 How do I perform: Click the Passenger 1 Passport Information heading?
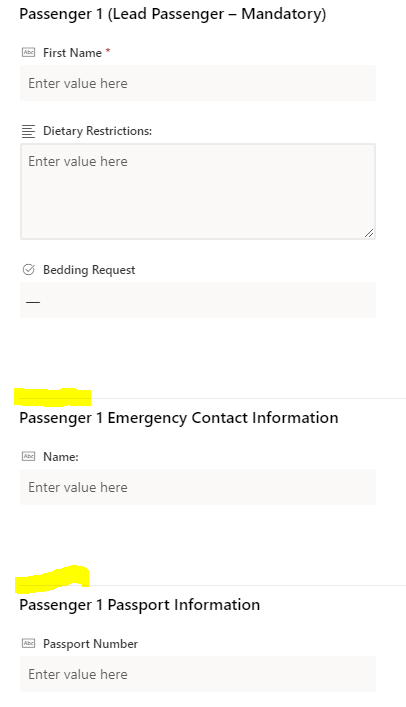(139, 605)
